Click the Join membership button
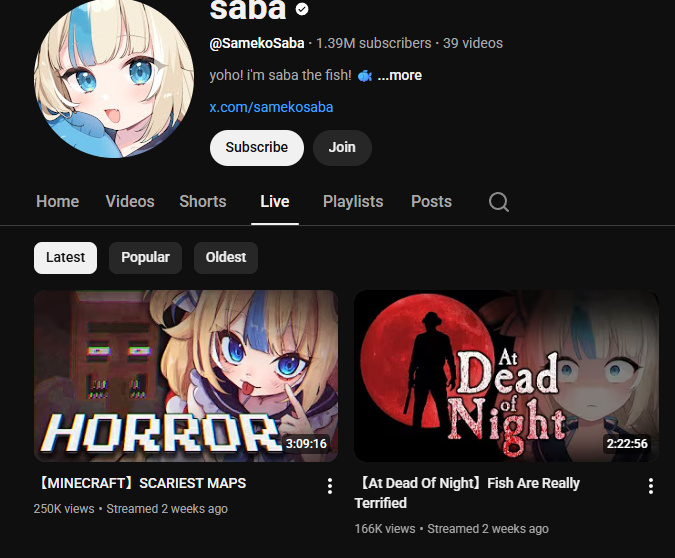The height and width of the screenshot is (558, 675). pyautogui.click(x=342, y=148)
